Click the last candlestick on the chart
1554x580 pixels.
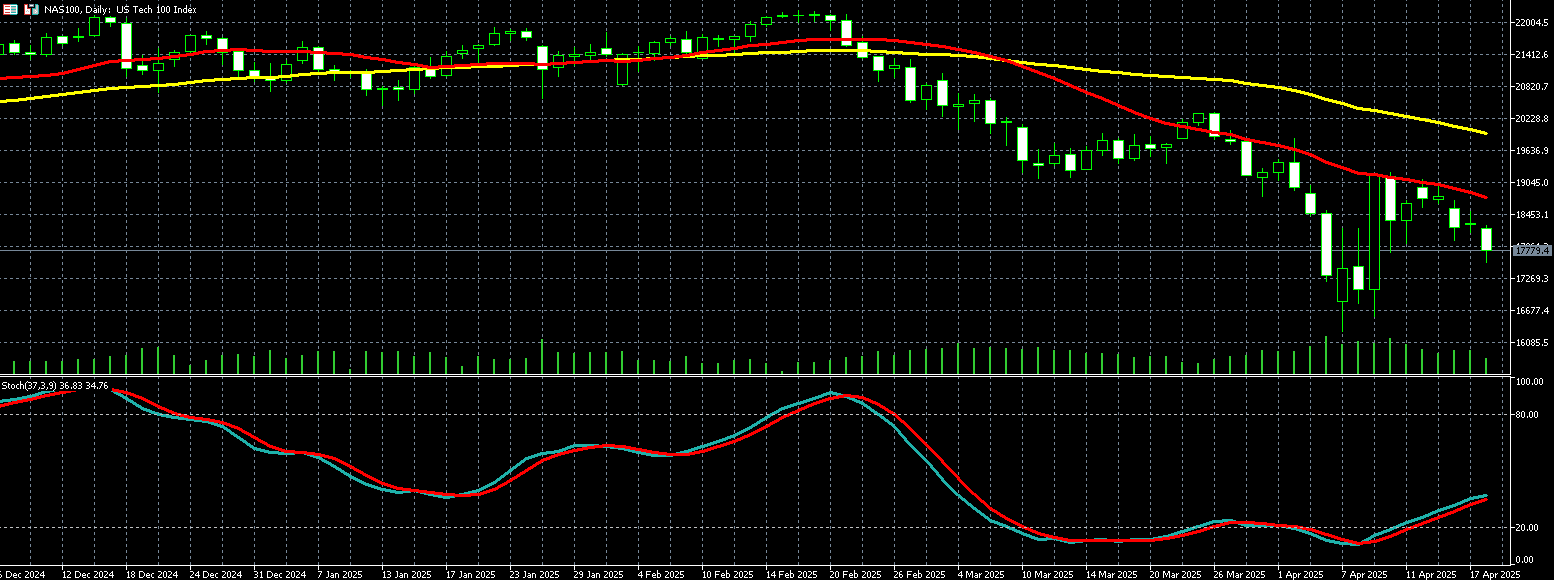[1486, 239]
